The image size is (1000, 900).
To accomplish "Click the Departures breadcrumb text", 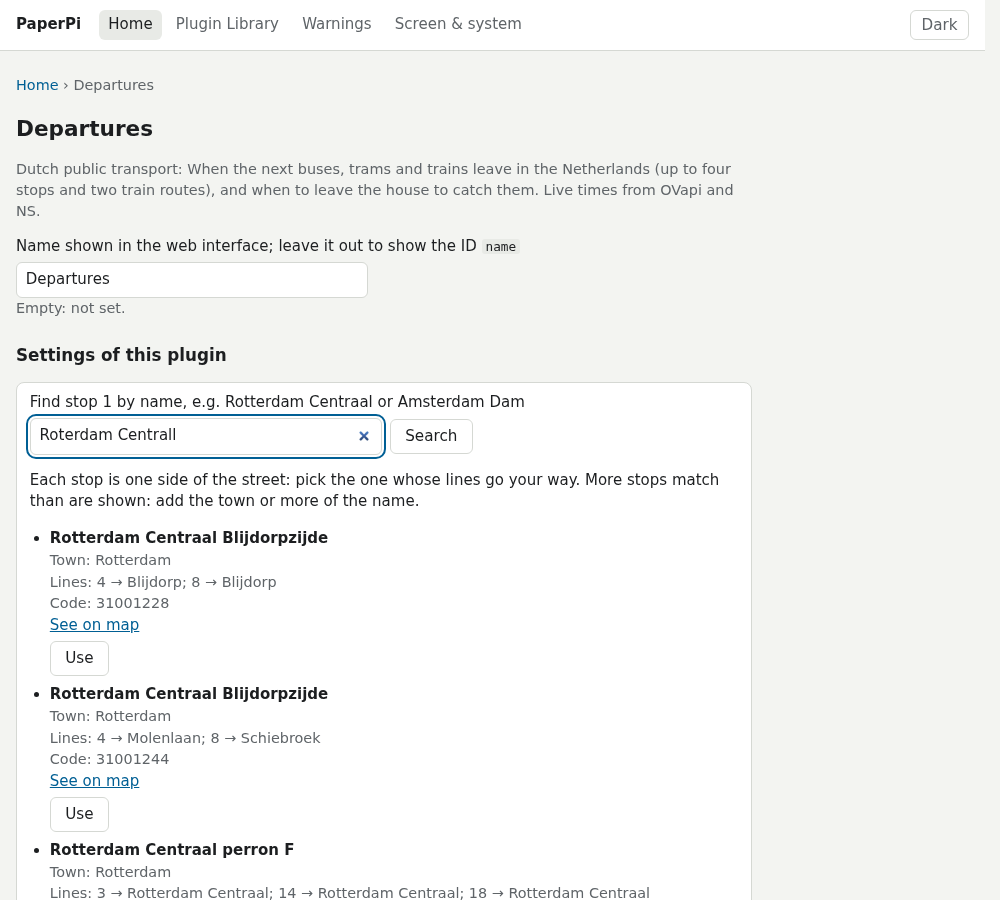I will (114, 85).
